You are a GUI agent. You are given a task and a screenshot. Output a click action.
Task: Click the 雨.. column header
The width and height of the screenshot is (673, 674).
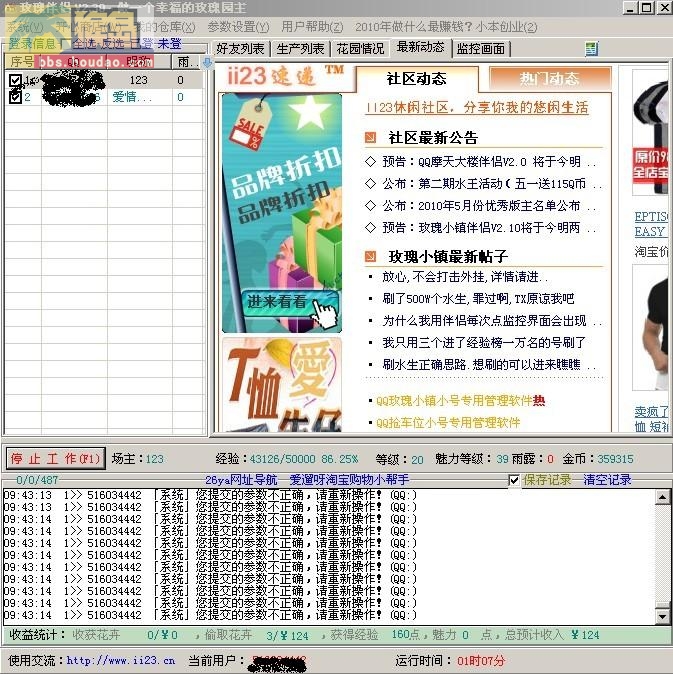pos(187,62)
